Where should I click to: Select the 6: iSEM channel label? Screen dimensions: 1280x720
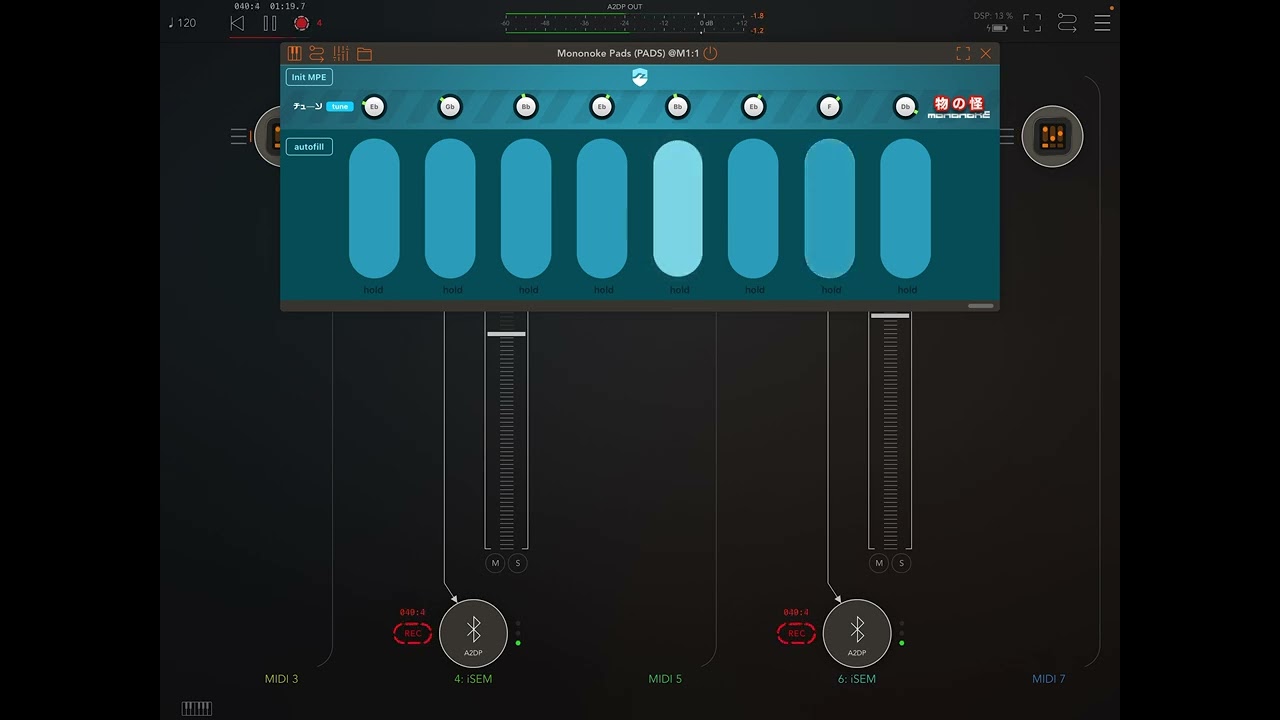click(x=857, y=679)
